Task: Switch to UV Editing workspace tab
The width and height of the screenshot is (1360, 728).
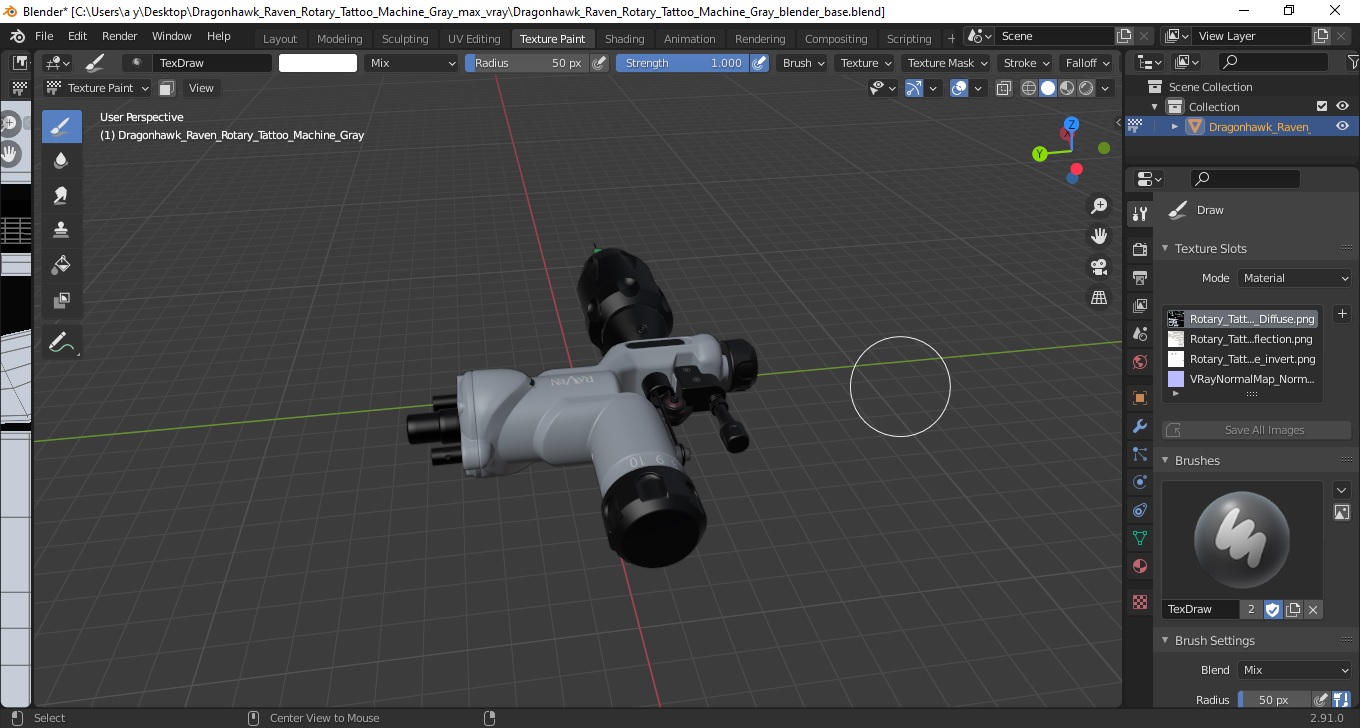Action: (x=474, y=39)
